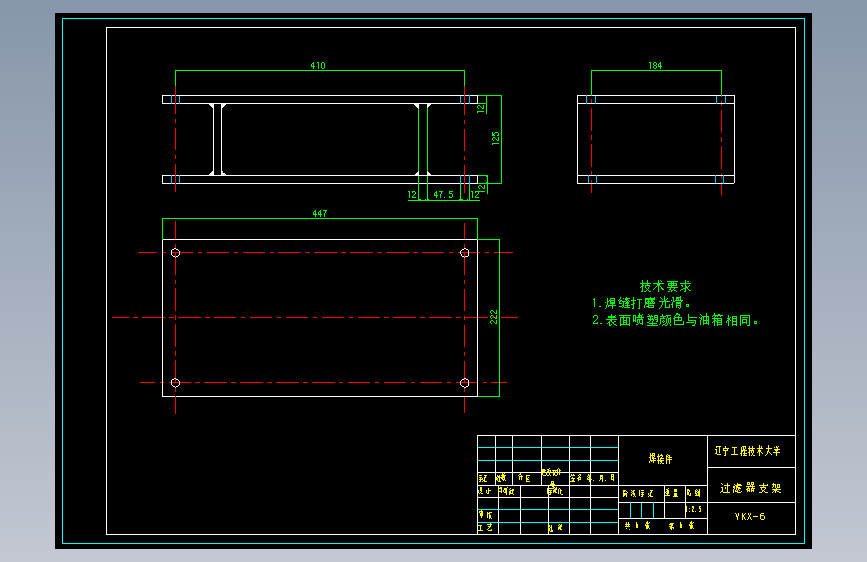Select note line 2.表面喷塑颜色与油箱相同
The height and width of the screenshot is (562, 867).
click(675, 320)
